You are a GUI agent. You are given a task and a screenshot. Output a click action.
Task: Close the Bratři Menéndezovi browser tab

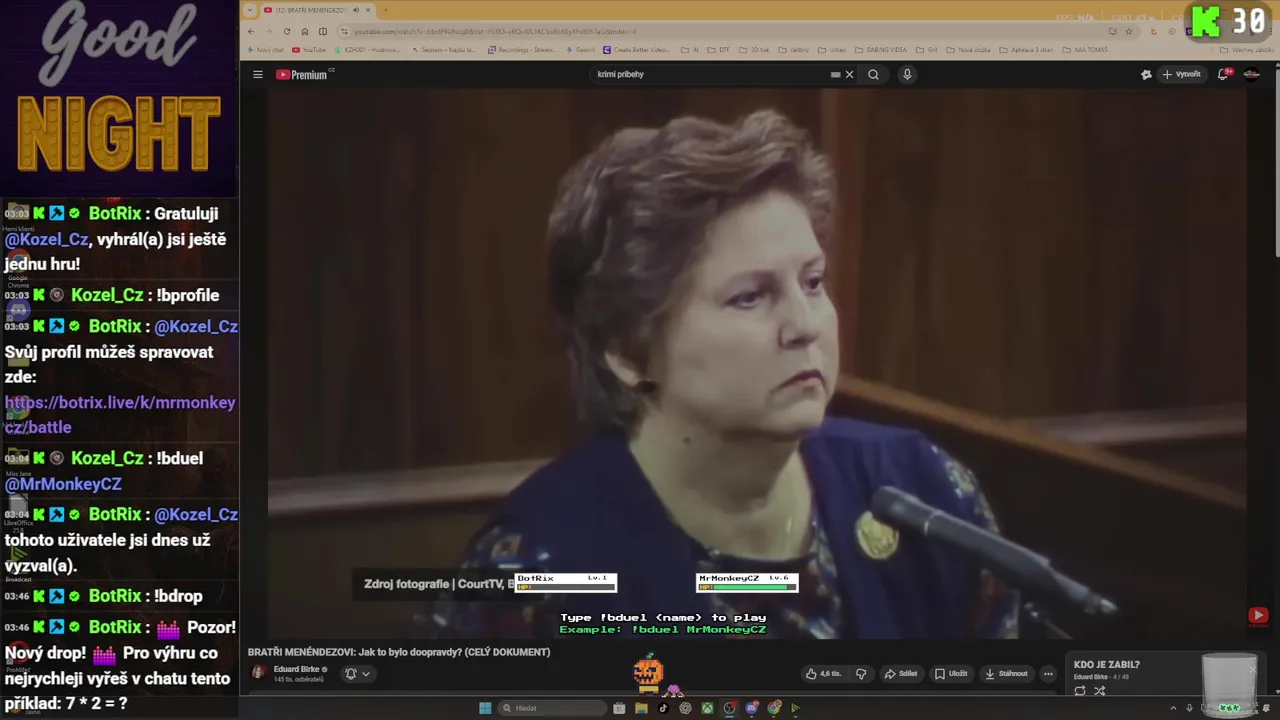[368, 10]
